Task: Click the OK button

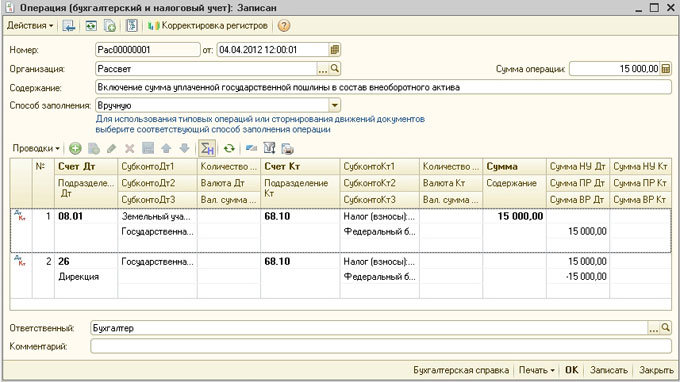Action: [571, 370]
